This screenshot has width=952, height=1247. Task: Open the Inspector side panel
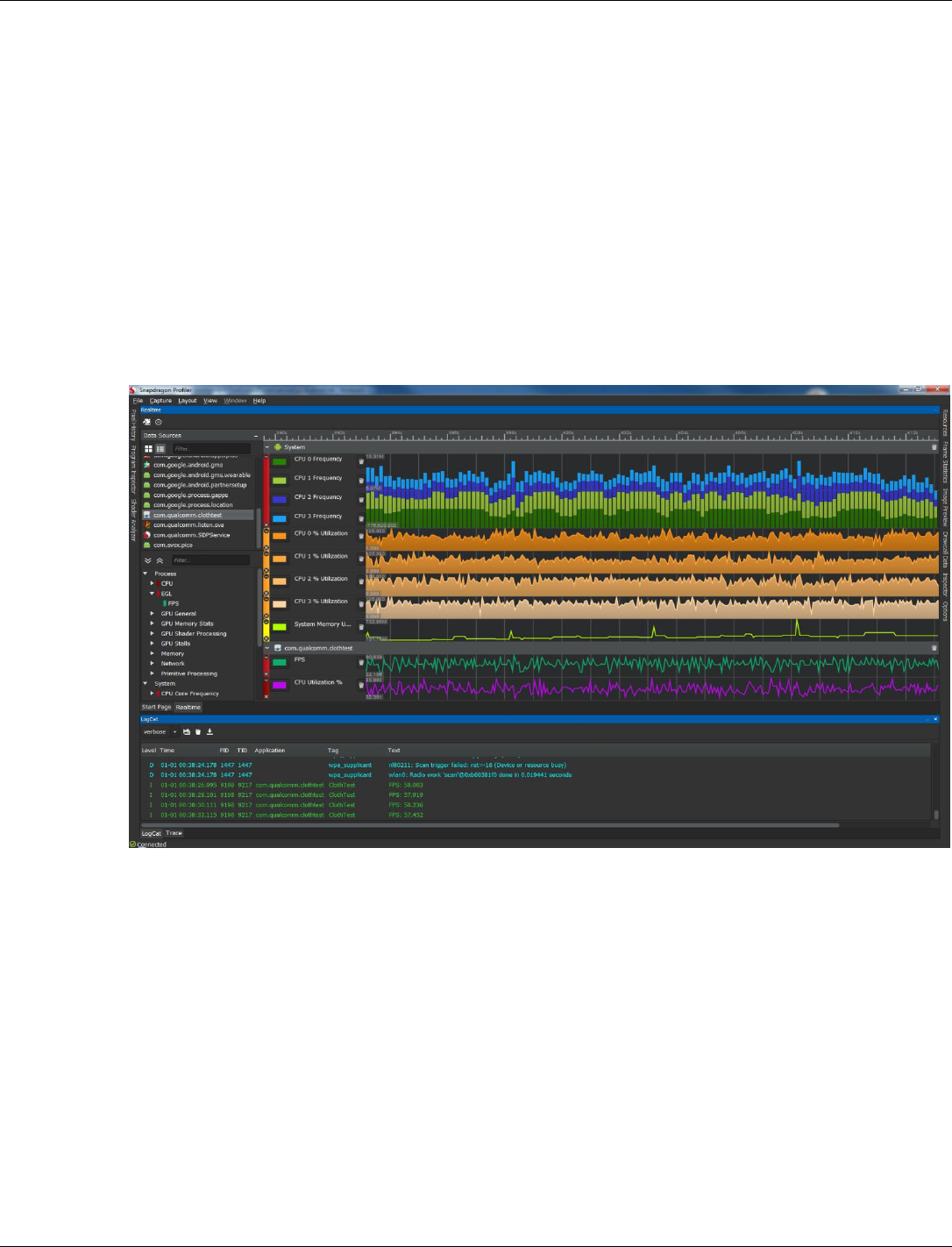[x=945, y=586]
